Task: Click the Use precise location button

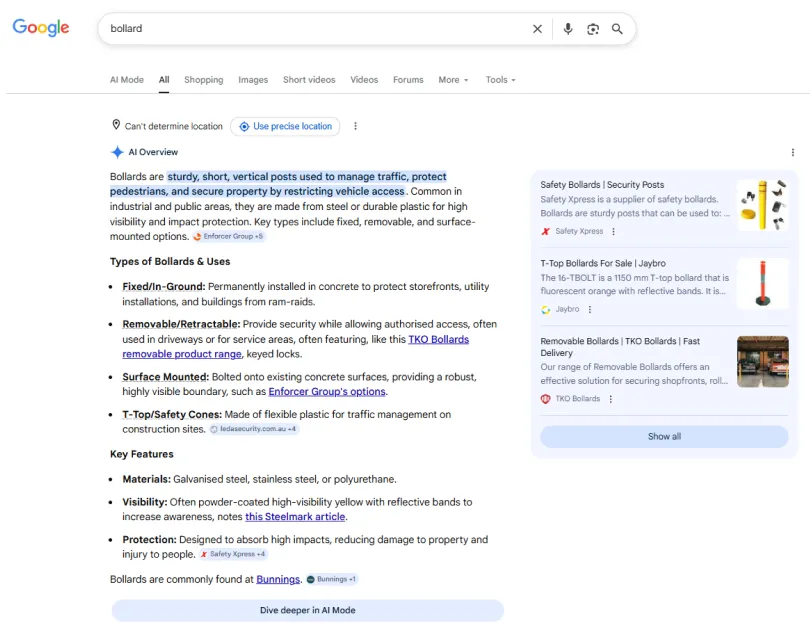Action: click(285, 126)
